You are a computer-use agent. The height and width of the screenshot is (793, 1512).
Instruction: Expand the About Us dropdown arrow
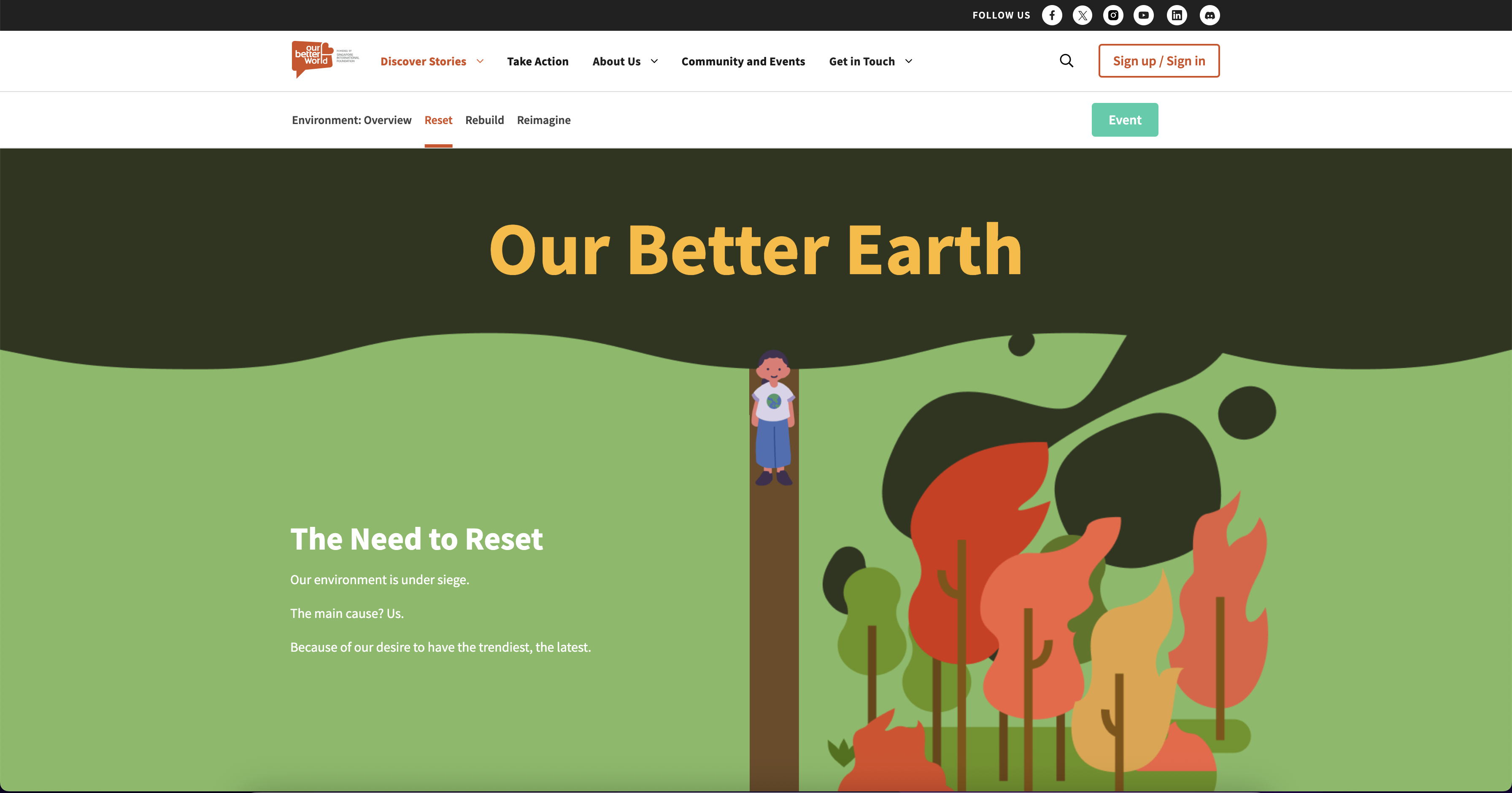click(654, 61)
